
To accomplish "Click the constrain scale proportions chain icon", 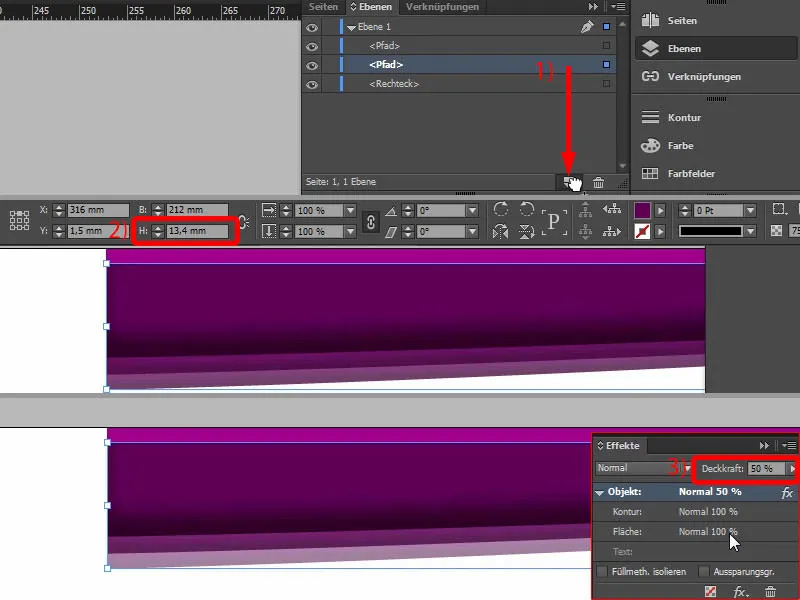I will click(371, 222).
